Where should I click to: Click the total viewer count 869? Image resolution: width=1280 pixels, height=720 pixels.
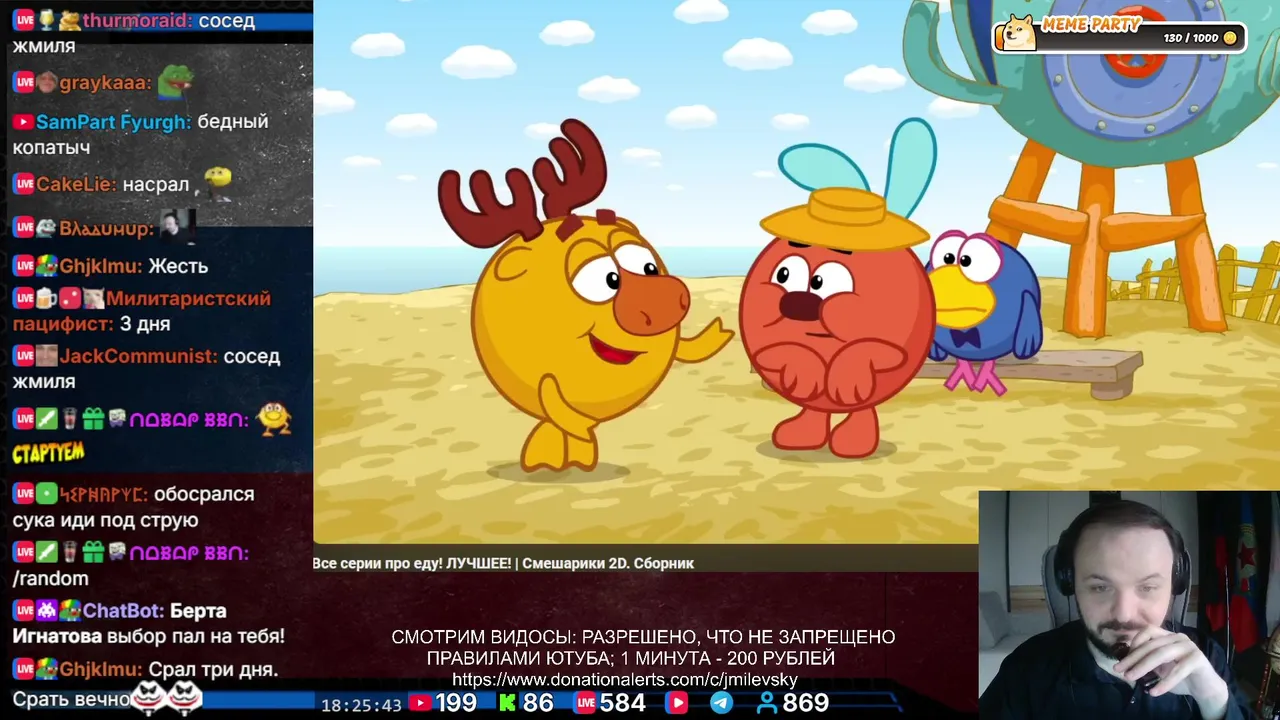(x=805, y=703)
